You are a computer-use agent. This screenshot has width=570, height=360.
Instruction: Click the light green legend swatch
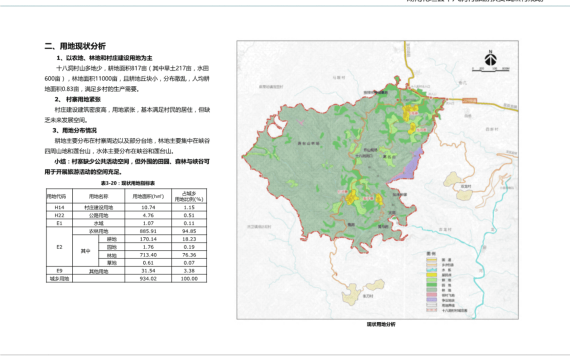(431, 280)
